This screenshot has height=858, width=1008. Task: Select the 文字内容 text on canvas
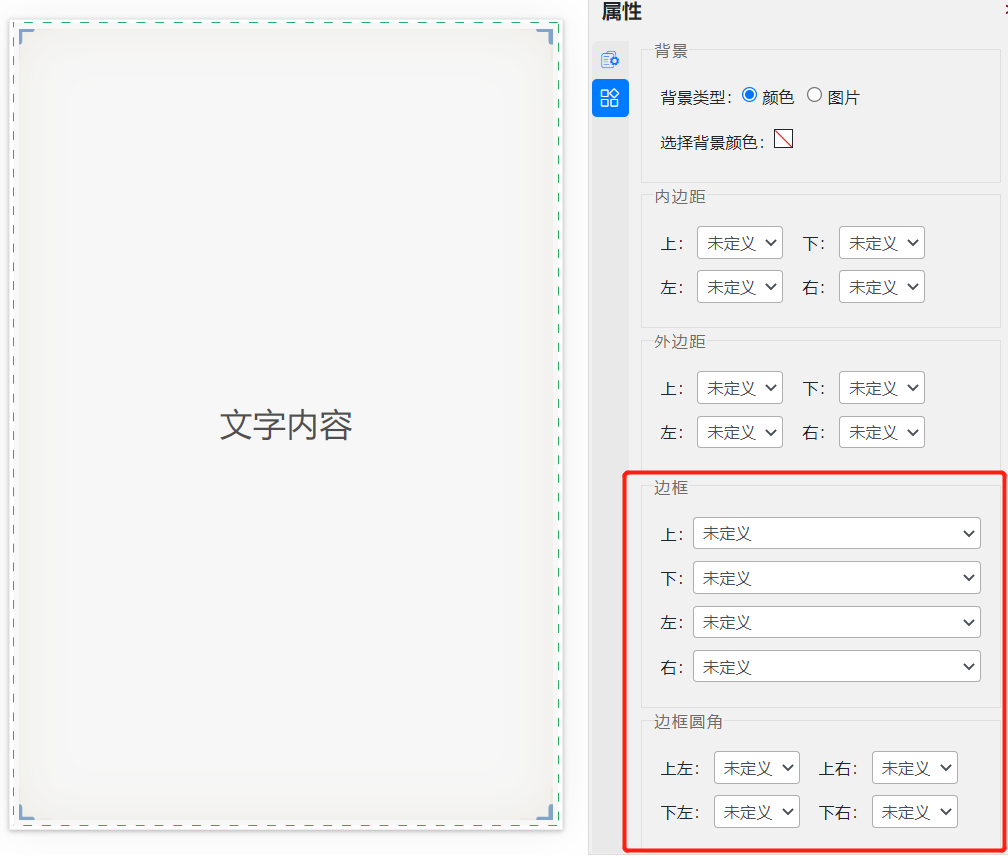coord(286,425)
